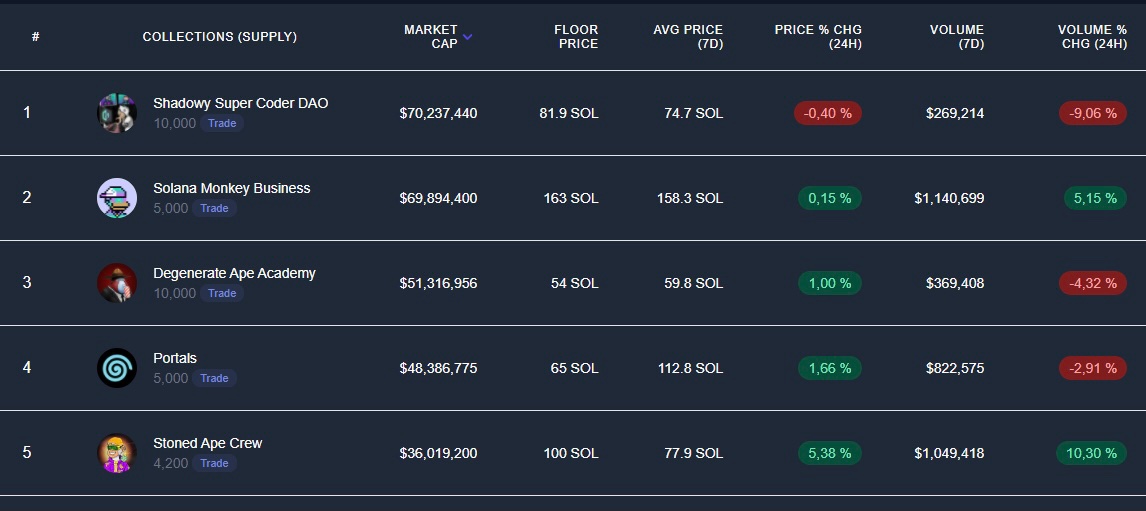Click the 10,30 % volume change badge
Image resolution: width=1146 pixels, height=511 pixels.
coord(1091,453)
